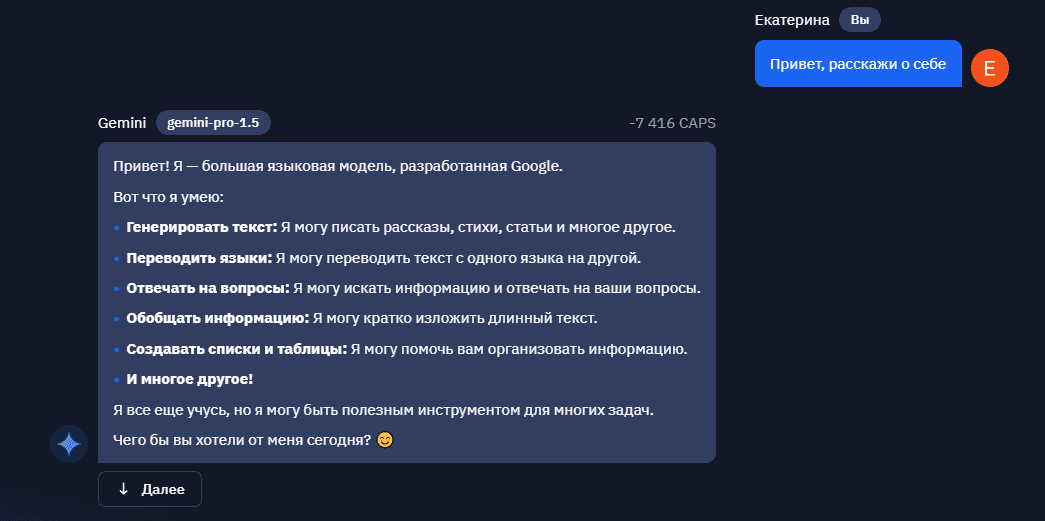Click the Привет, расскажи о себе message bubble
This screenshot has width=1045, height=521.
pyautogui.click(x=858, y=64)
